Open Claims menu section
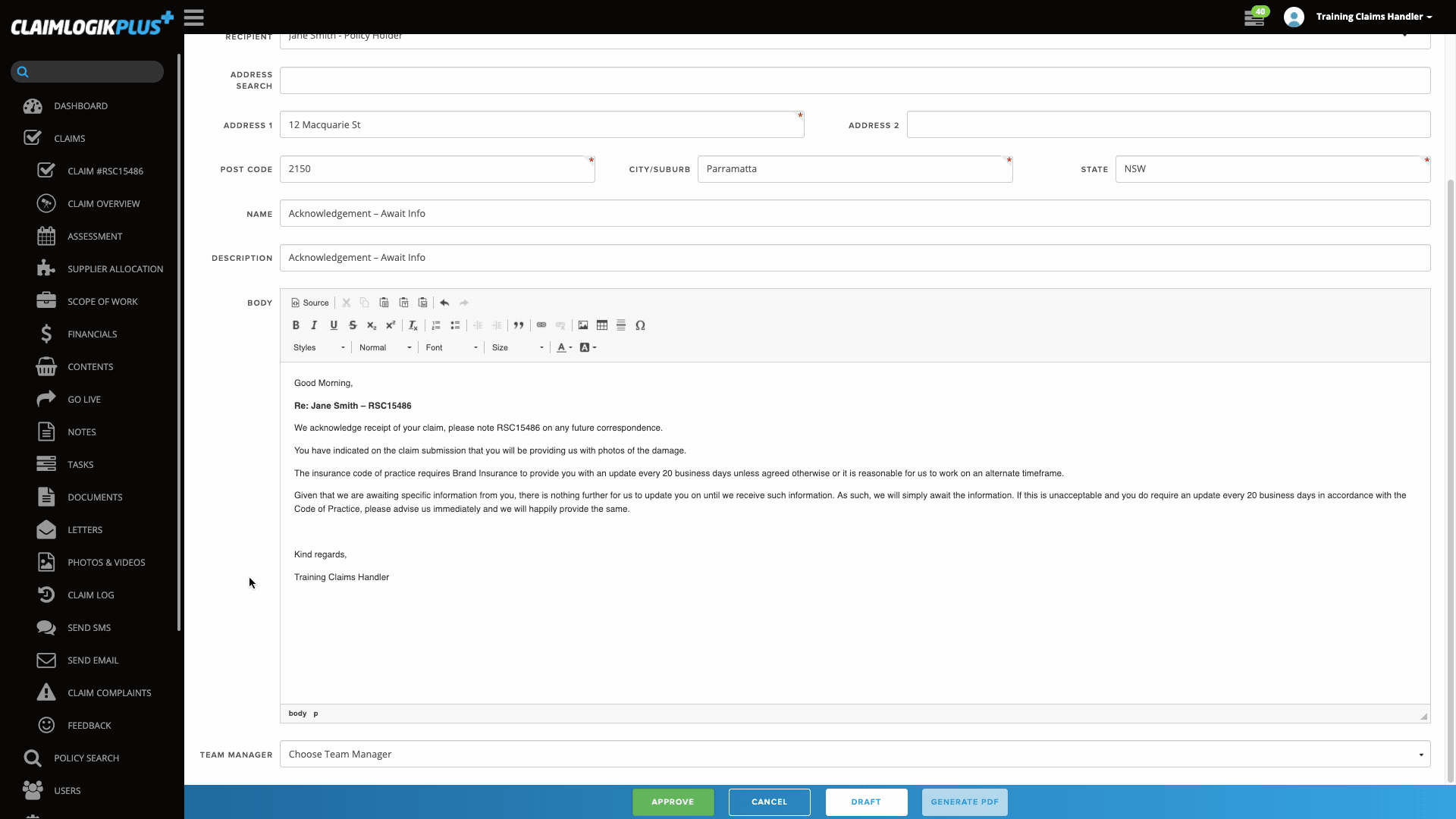 [x=69, y=139]
